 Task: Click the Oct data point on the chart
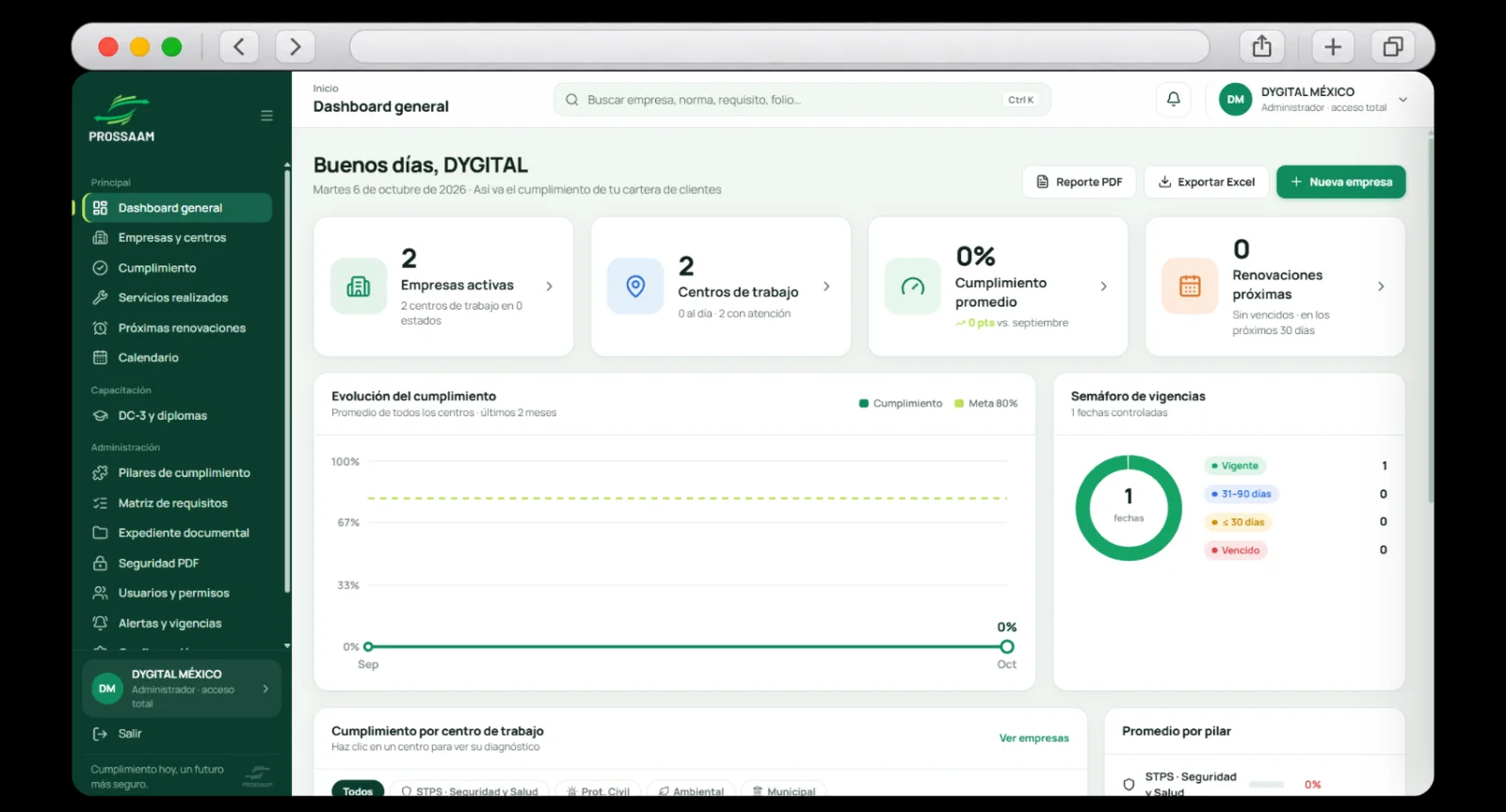[1007, 646]
